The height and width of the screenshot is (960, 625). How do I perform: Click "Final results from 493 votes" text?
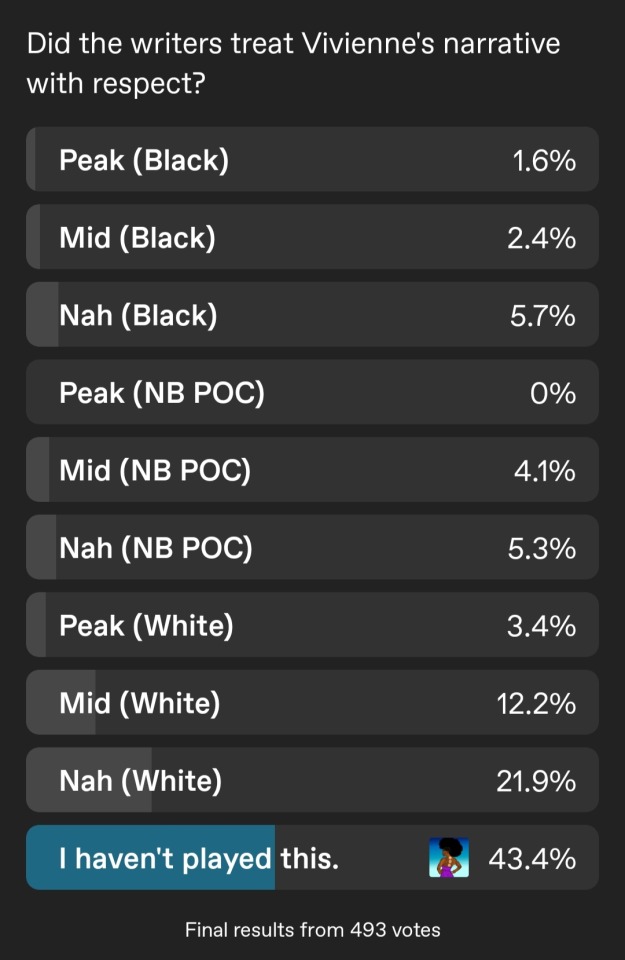coord(312,930)
